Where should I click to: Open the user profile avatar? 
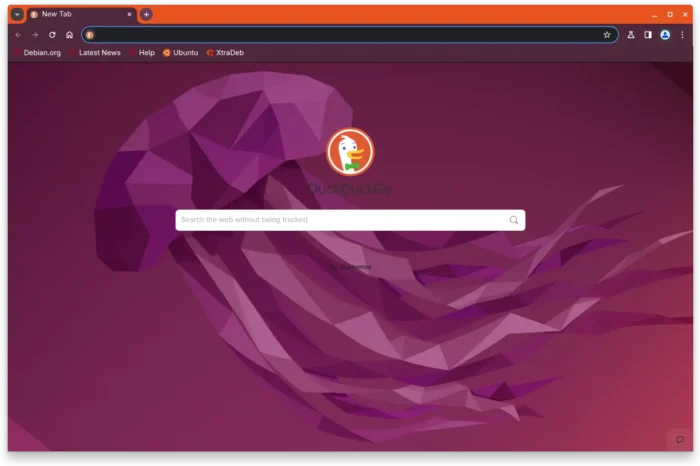tap(665, 35)
